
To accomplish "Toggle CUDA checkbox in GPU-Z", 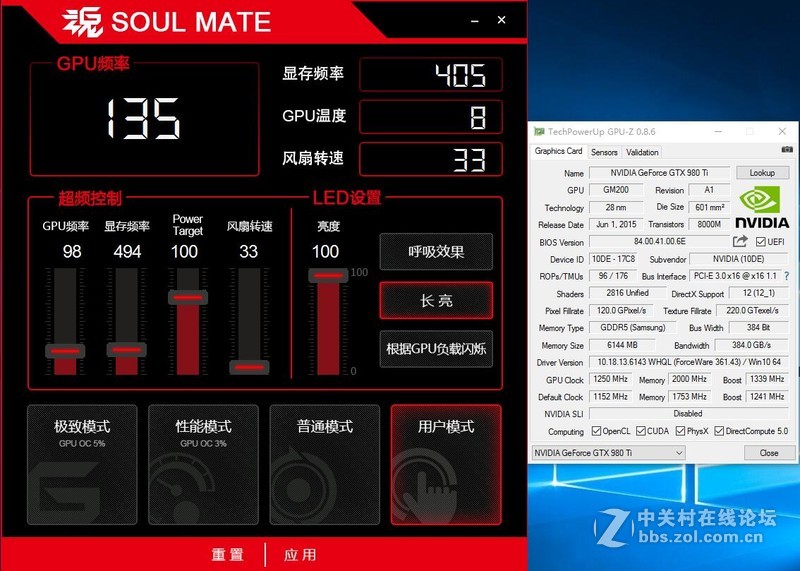I will click(x=640, y=431).
